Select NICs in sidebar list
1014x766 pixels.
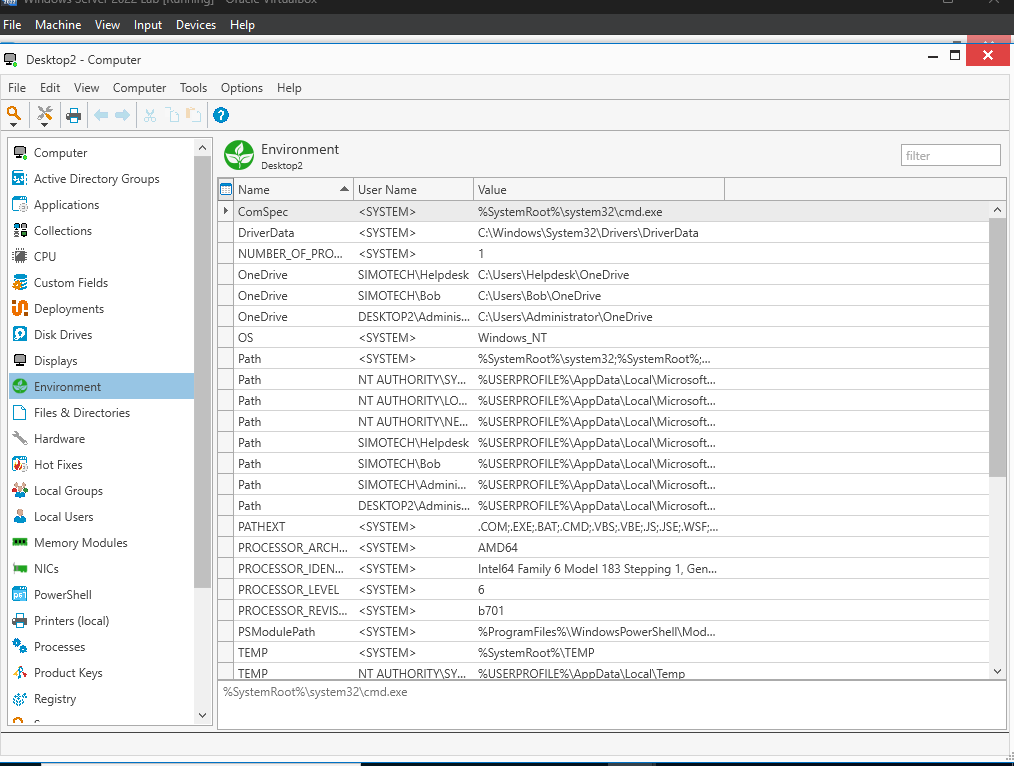pos(102,568)
